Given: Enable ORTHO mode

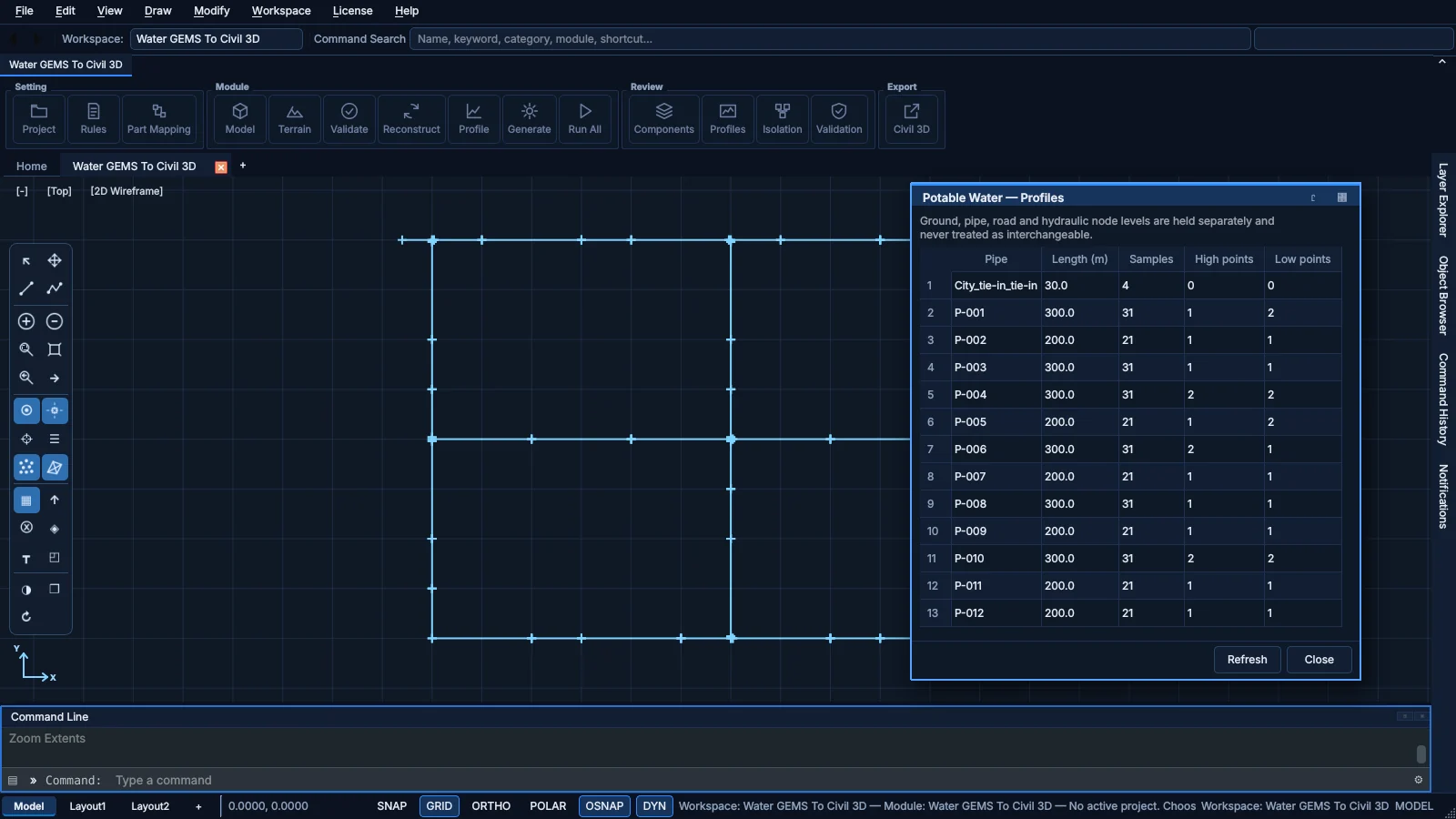Looking at the screenshot, I should coord(491,806).
